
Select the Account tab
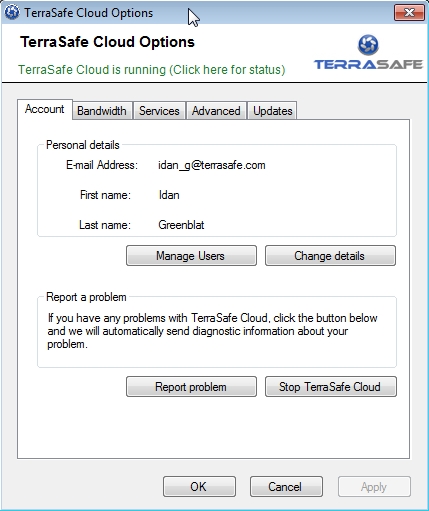[45, 109]
